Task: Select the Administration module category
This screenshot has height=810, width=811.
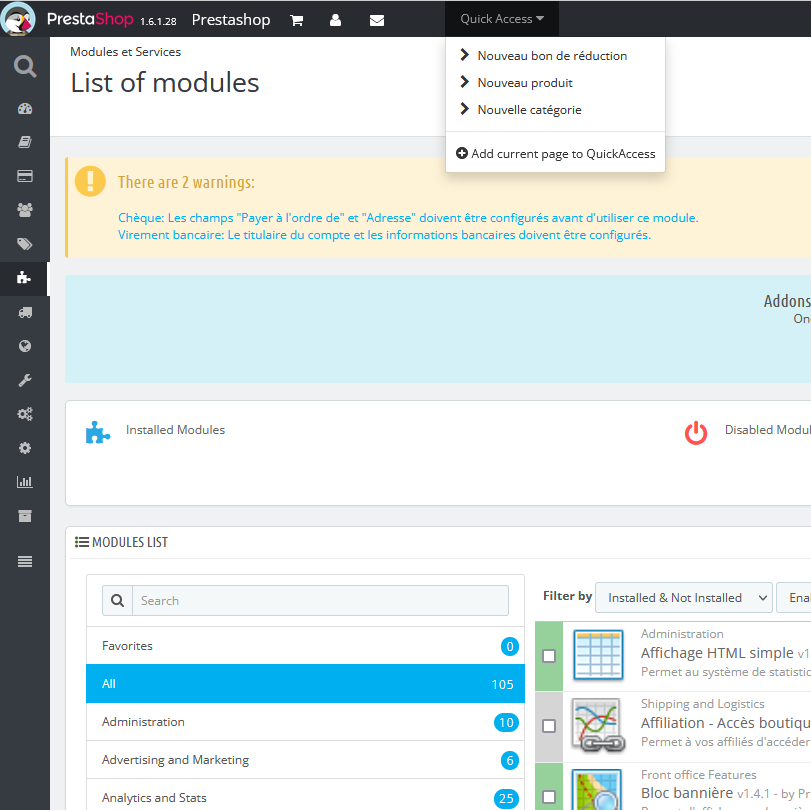Action: [x=305, y=722]
